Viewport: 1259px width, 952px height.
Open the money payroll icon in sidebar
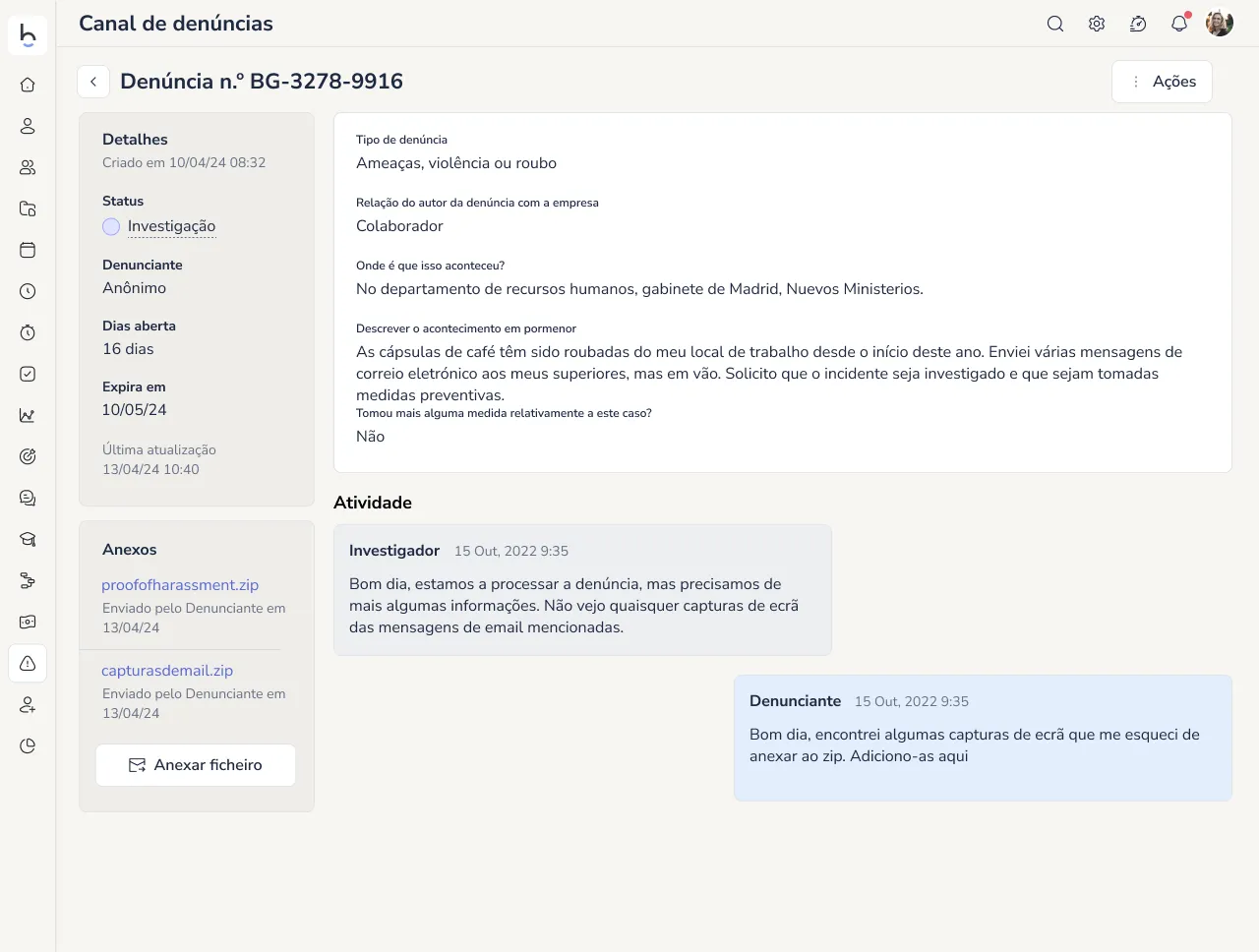[x=28, y=622]
